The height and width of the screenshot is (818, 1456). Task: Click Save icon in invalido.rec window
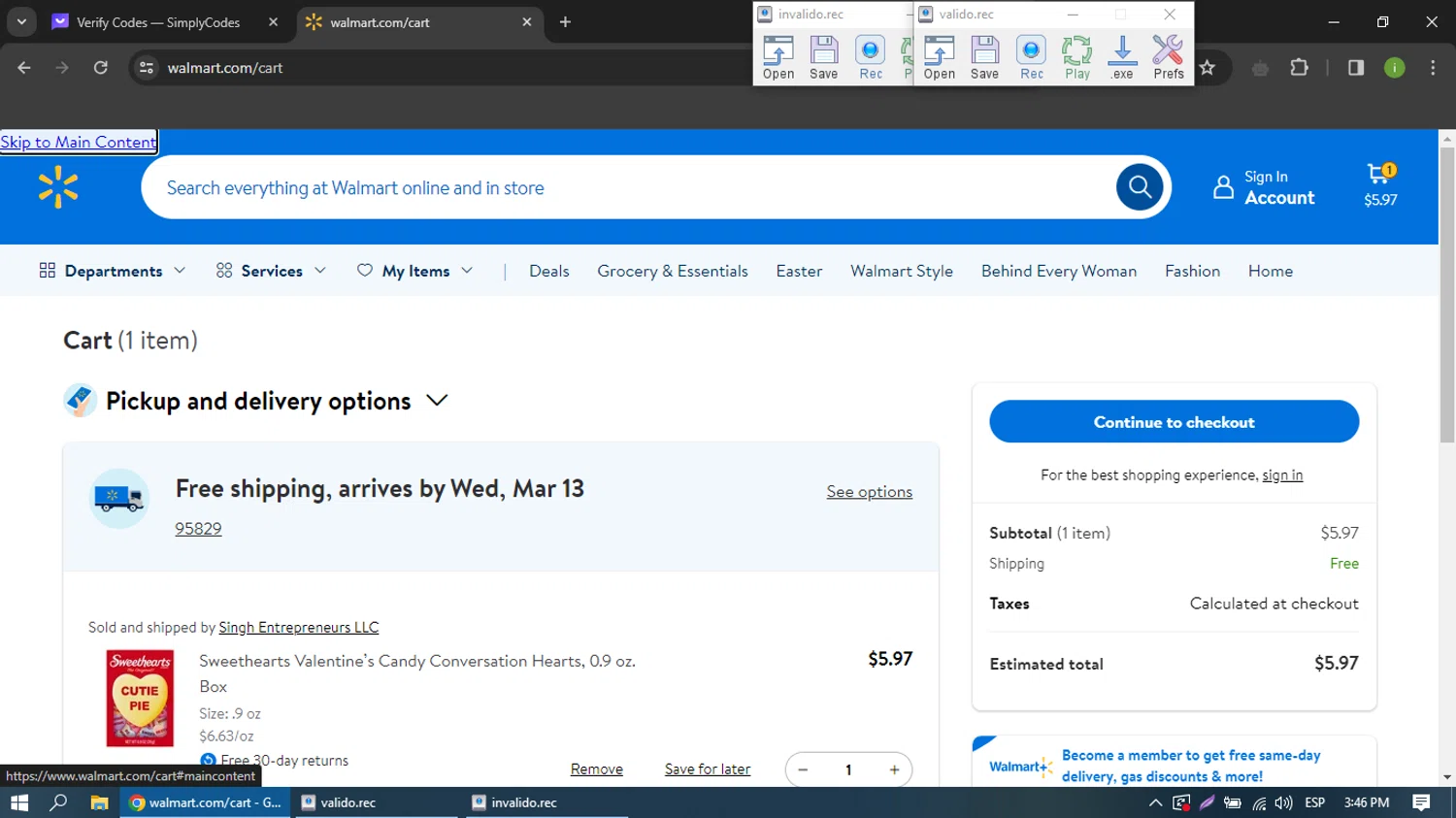824,57
